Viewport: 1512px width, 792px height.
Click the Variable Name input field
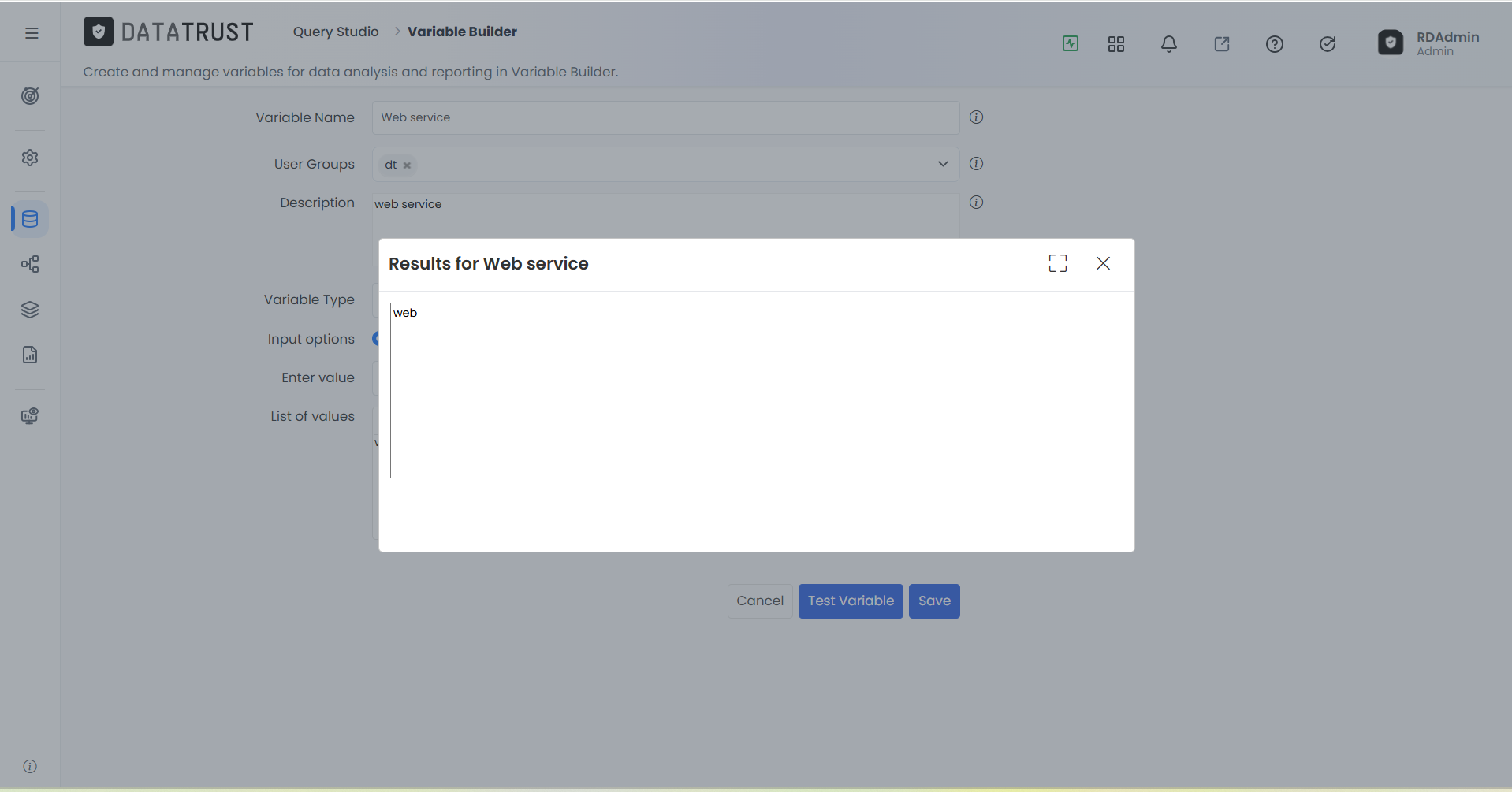tap(665, 117)
